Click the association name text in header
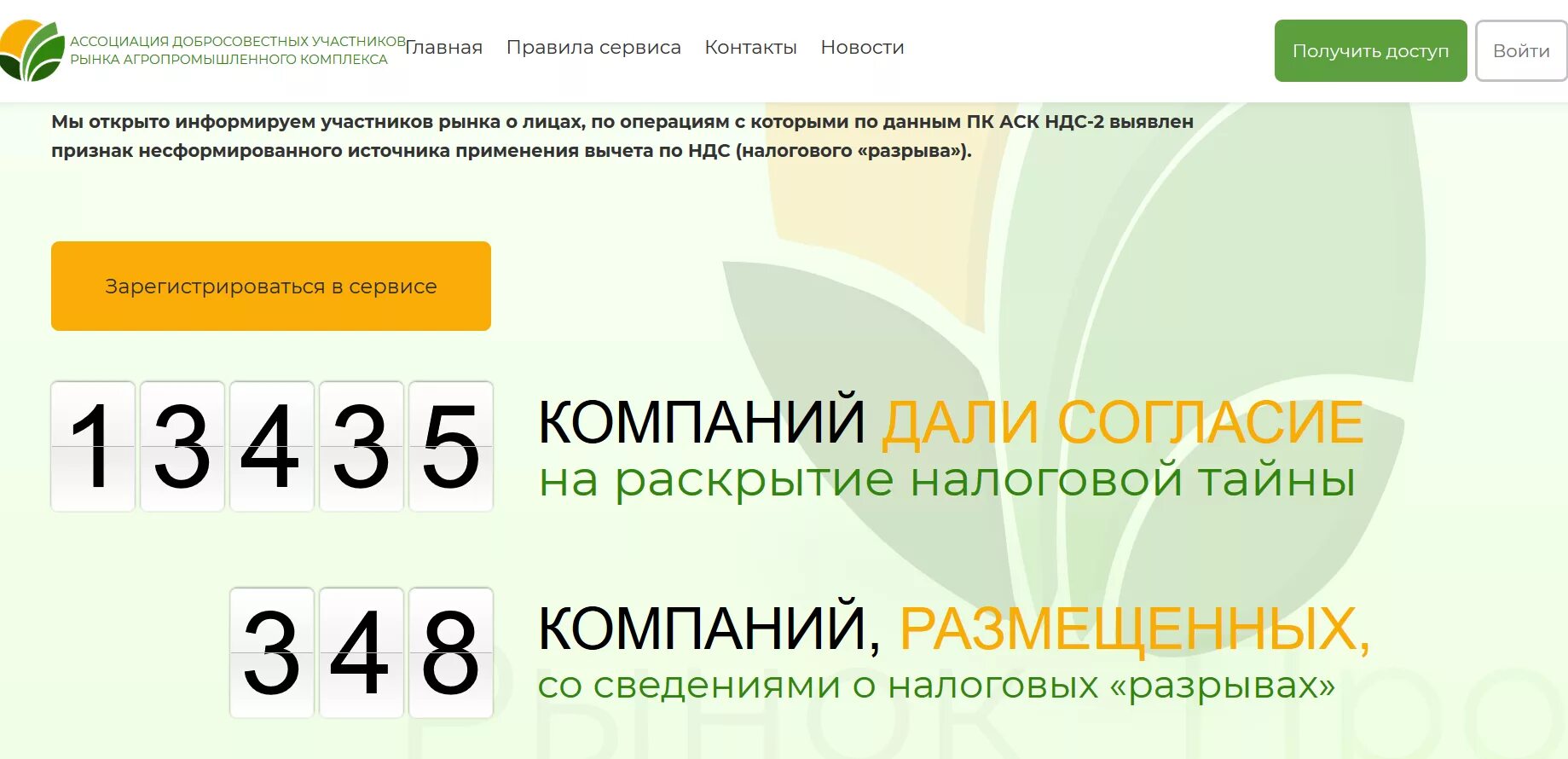This screenshot has height=759, width=1568. tap(238, 50)
